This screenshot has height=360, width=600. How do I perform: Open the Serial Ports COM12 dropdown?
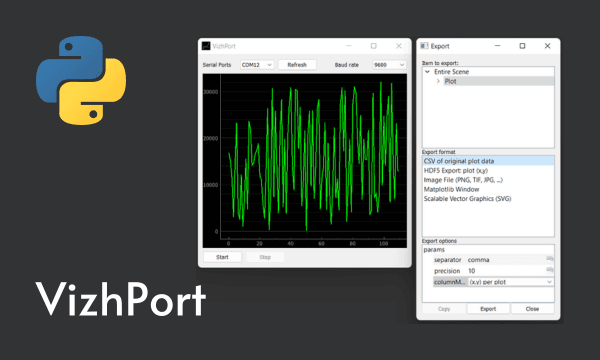(x=257, y=65)
